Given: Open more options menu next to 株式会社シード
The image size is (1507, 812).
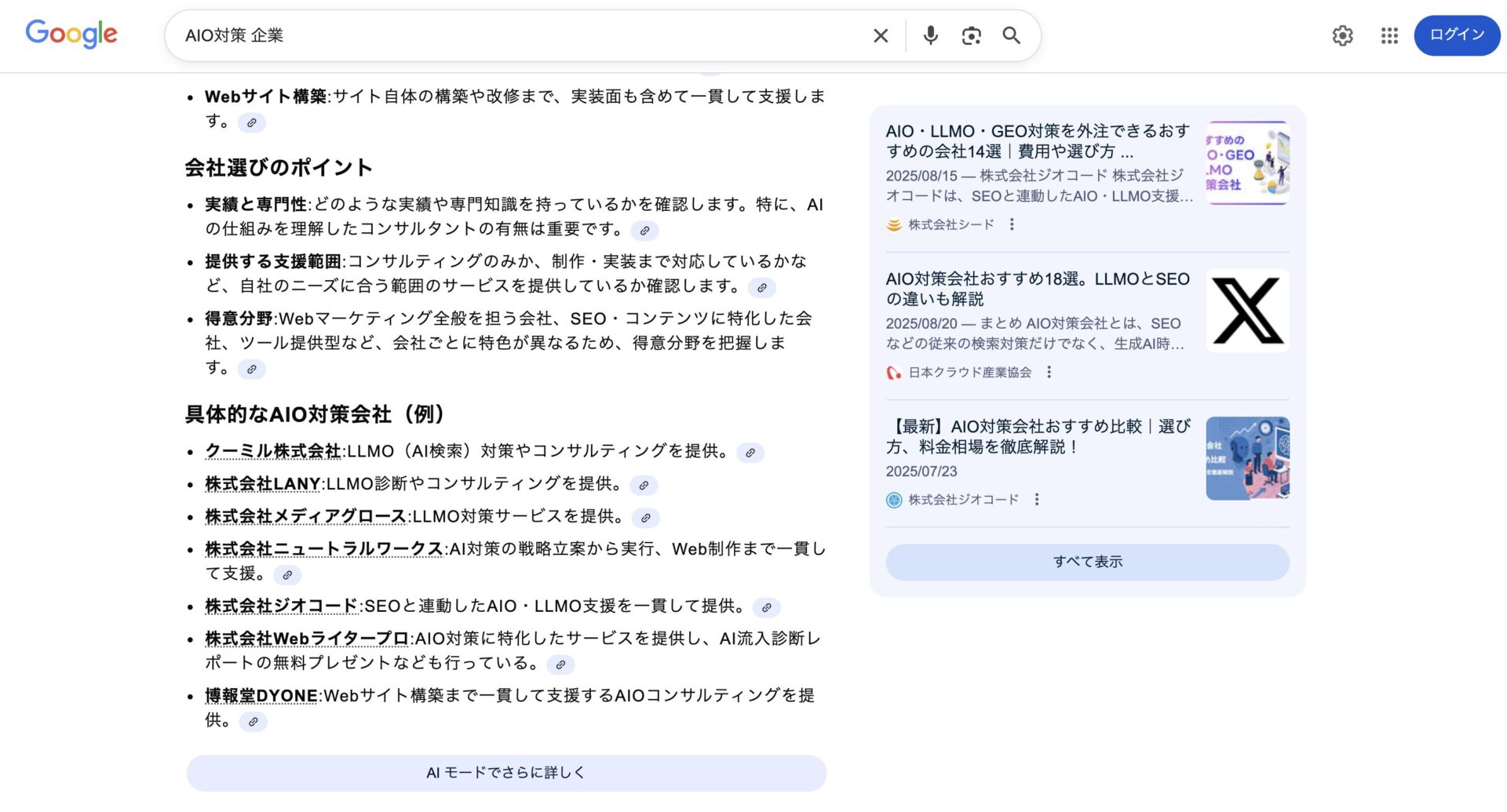Looking at the screenshot, I should click(x=1012, y=224).
